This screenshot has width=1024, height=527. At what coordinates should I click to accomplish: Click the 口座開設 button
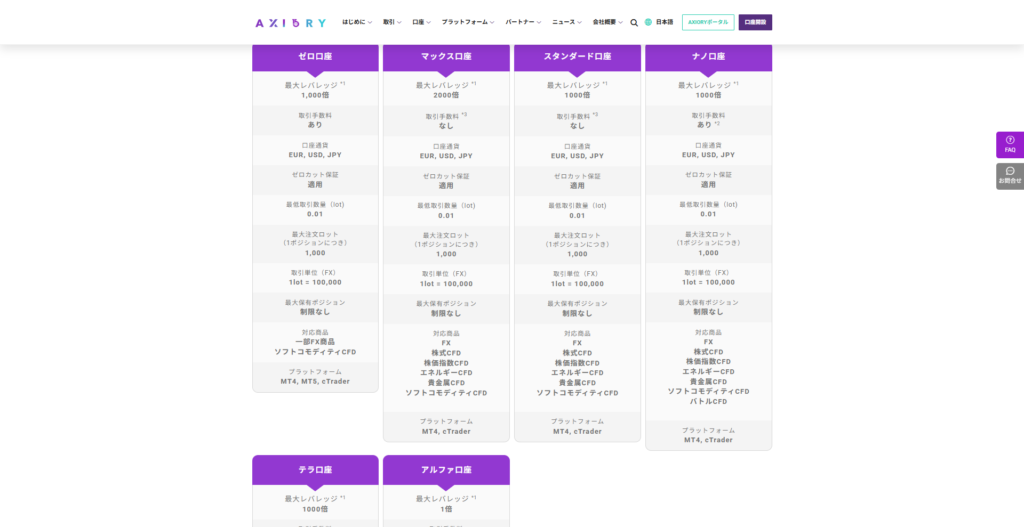pyautogui.click(x=755, y=22)
